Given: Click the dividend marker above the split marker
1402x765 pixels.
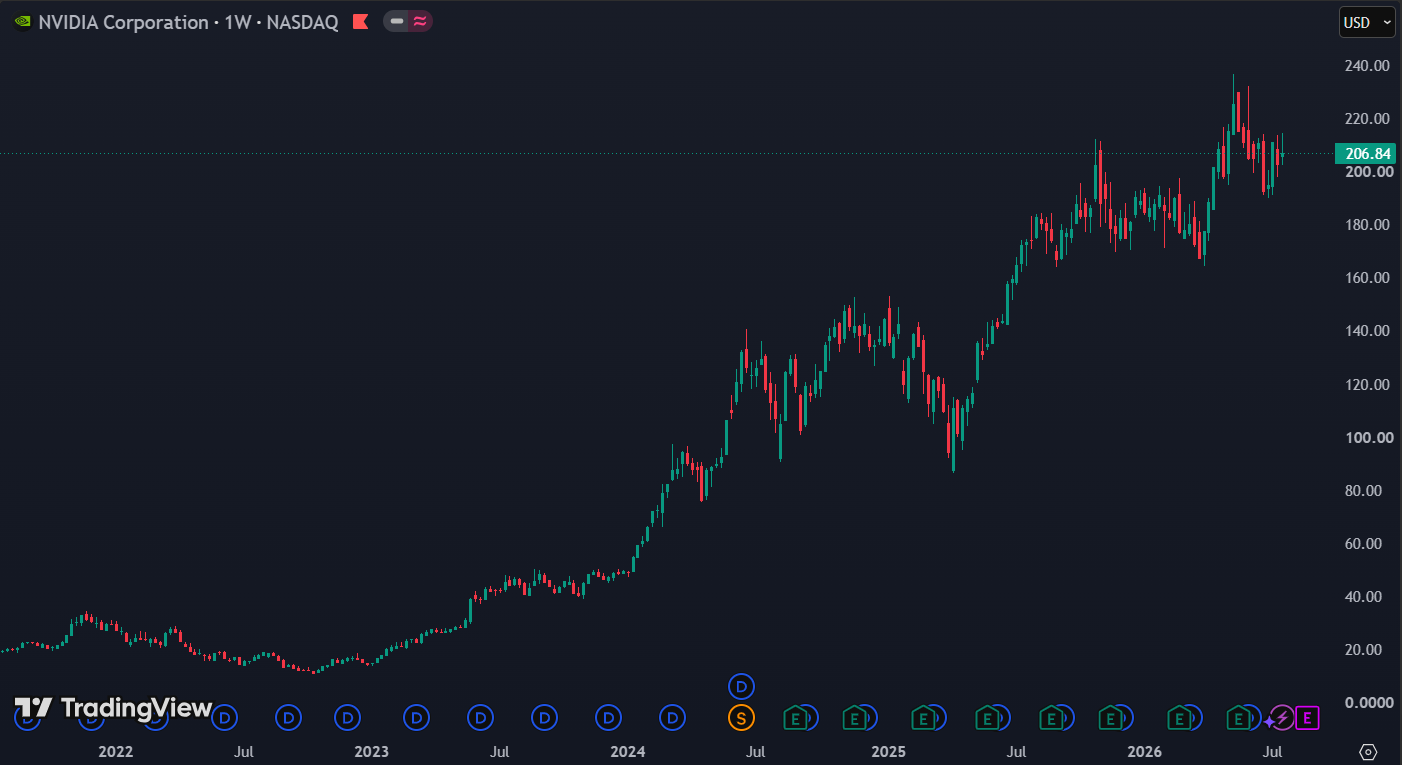Looking at the screenshot, I should [x=741, y=686].
